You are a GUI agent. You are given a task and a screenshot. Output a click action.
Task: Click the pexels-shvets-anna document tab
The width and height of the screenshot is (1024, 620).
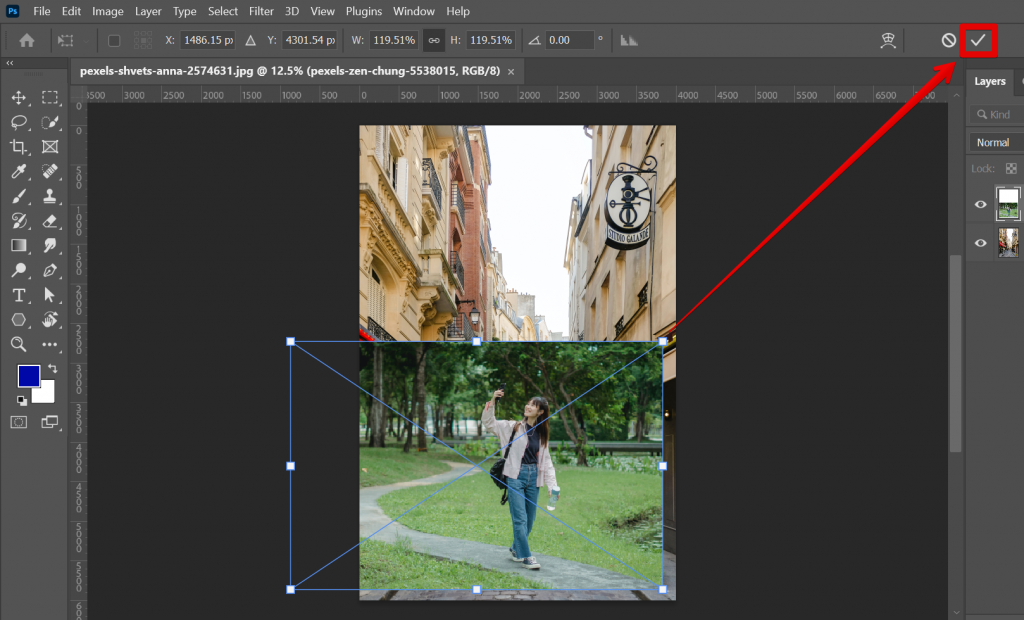[x=290, y=71]
